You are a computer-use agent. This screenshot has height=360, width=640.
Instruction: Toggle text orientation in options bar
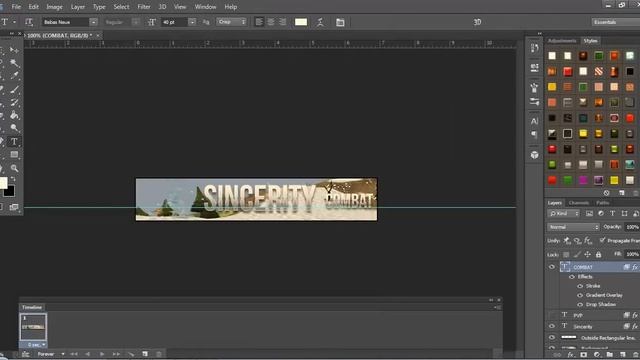coord(29,22)
